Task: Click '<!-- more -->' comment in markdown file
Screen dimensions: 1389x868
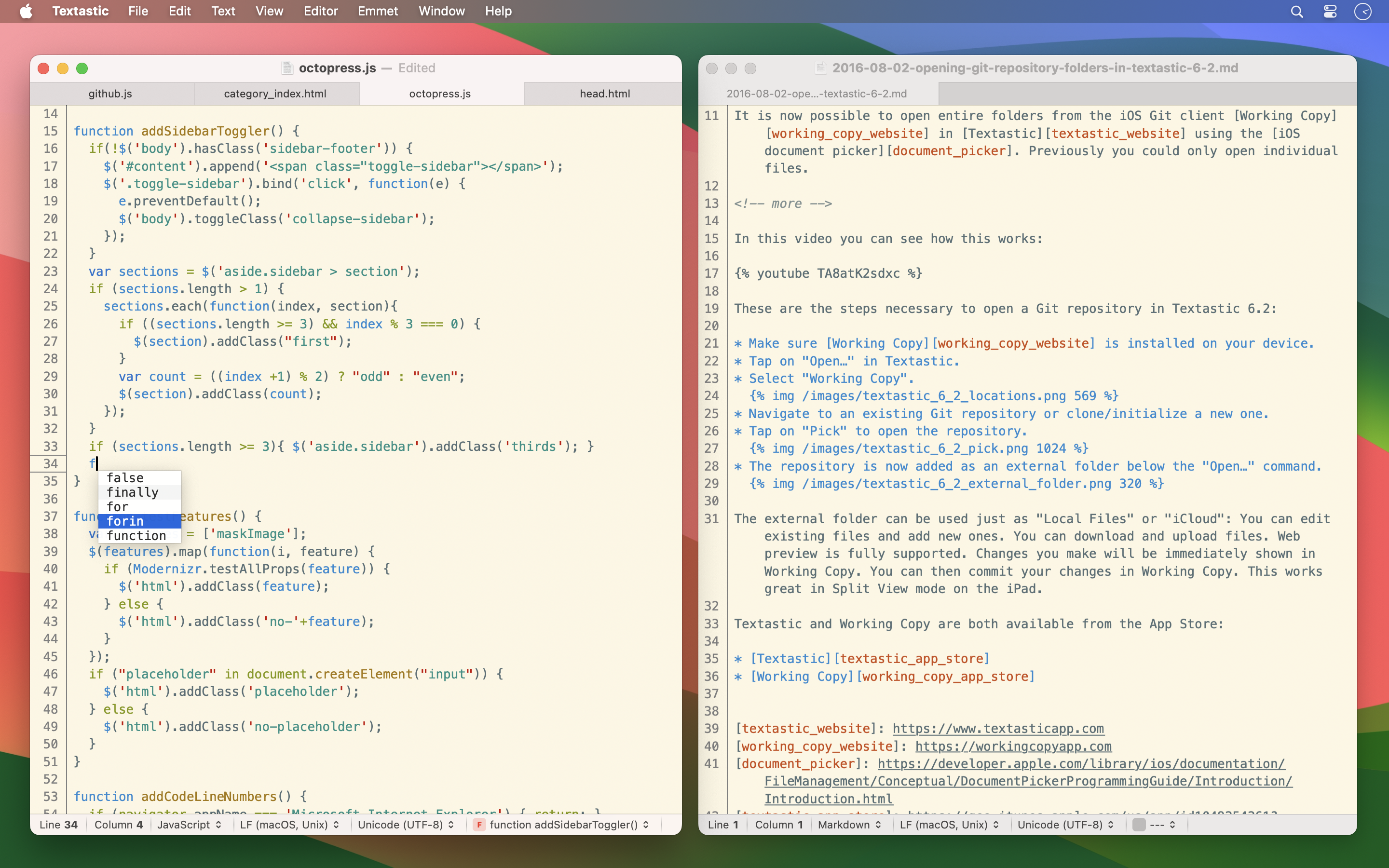Action: [x=783, y=204]
